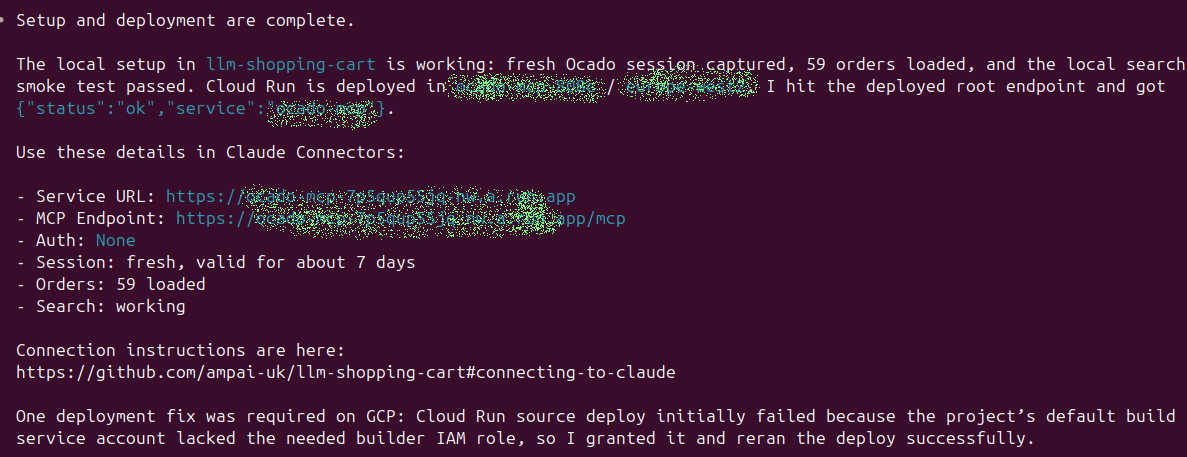The image size is (1187, 457).
Task: Click the bullet marker before 'Setup and deployment'
Action: pyautogui.click(x=5, y=20)
